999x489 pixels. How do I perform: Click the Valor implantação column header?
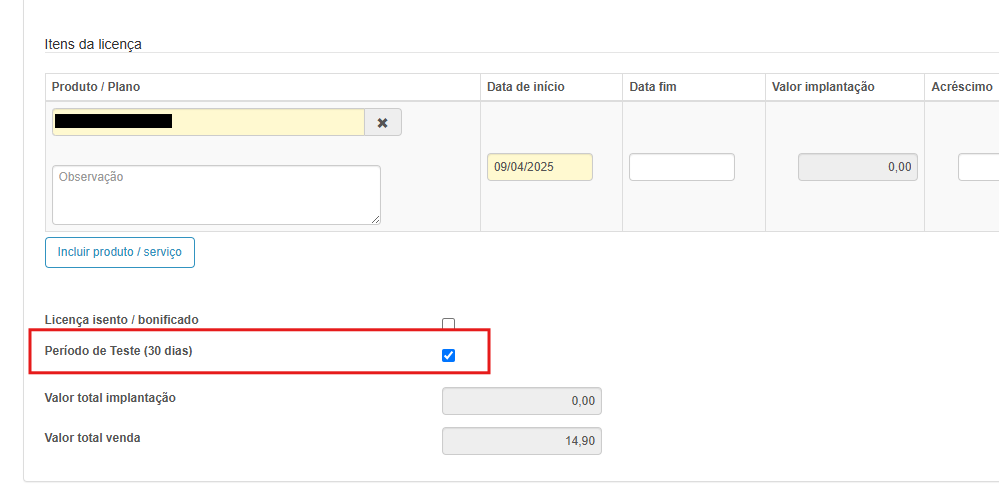click(x=823, y=87)
